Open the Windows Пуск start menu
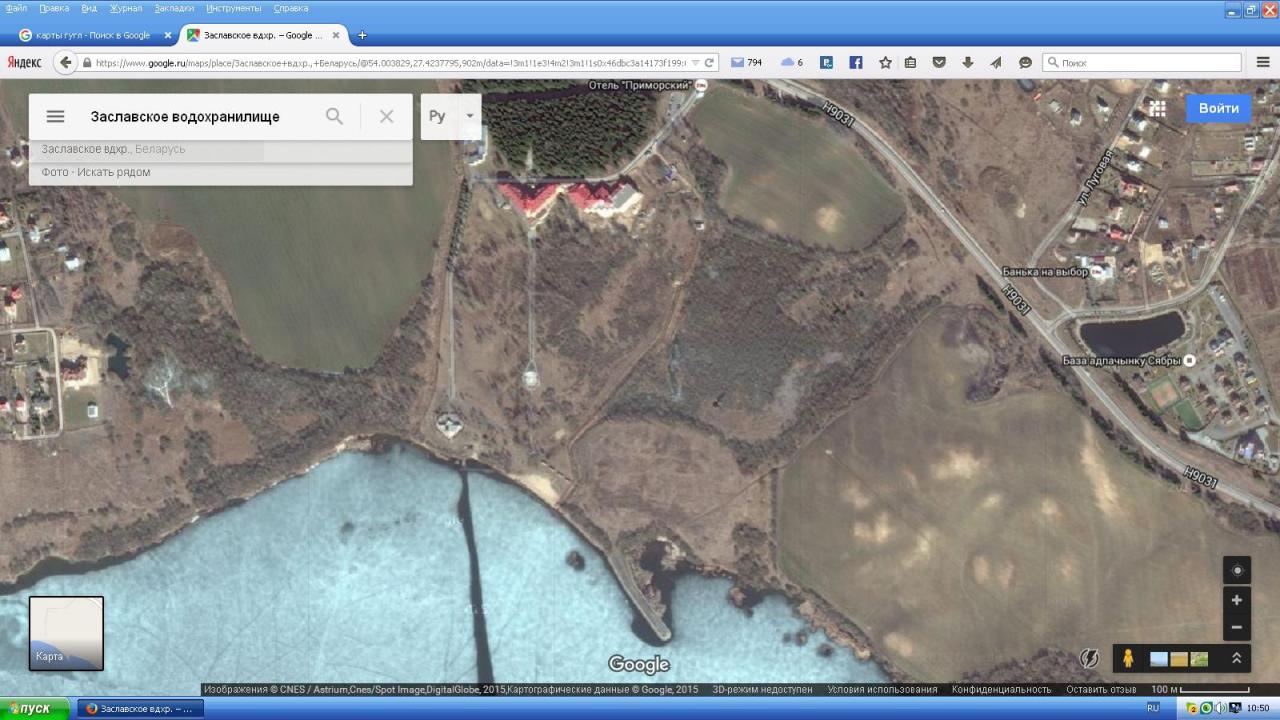The height and width of the screenshot is (720, 1280). pos(34,708)
